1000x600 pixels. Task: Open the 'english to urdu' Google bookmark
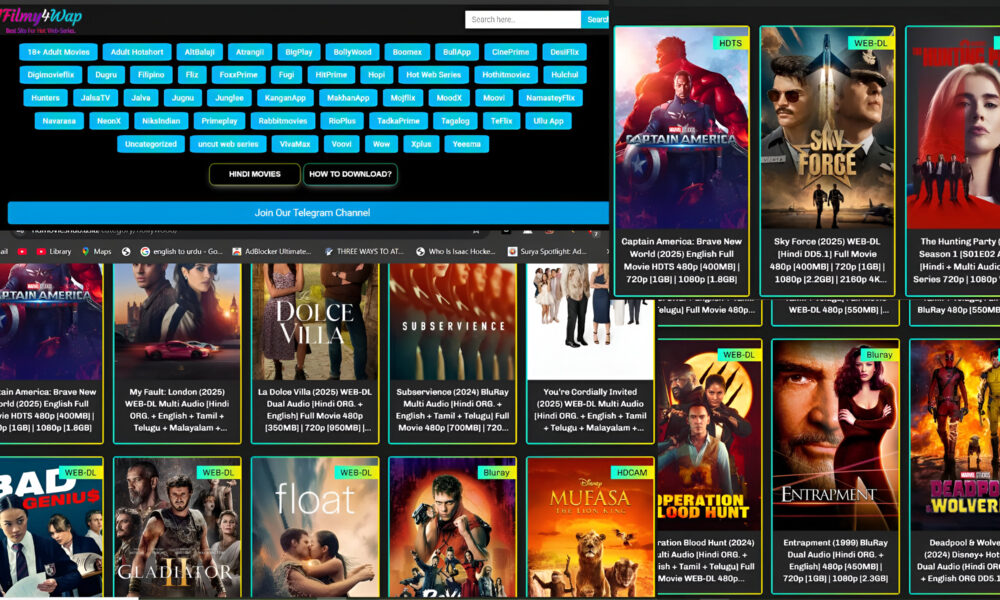pyautogui.click(x=181, y=252)
